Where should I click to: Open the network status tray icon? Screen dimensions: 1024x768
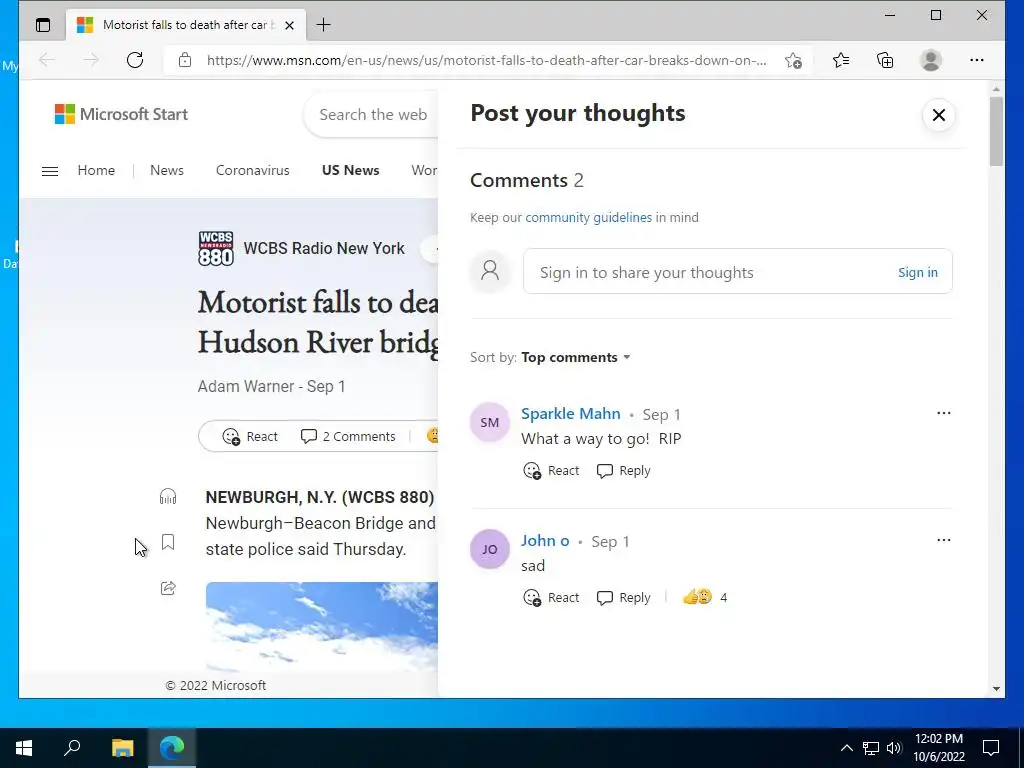(x=871, y=748)
